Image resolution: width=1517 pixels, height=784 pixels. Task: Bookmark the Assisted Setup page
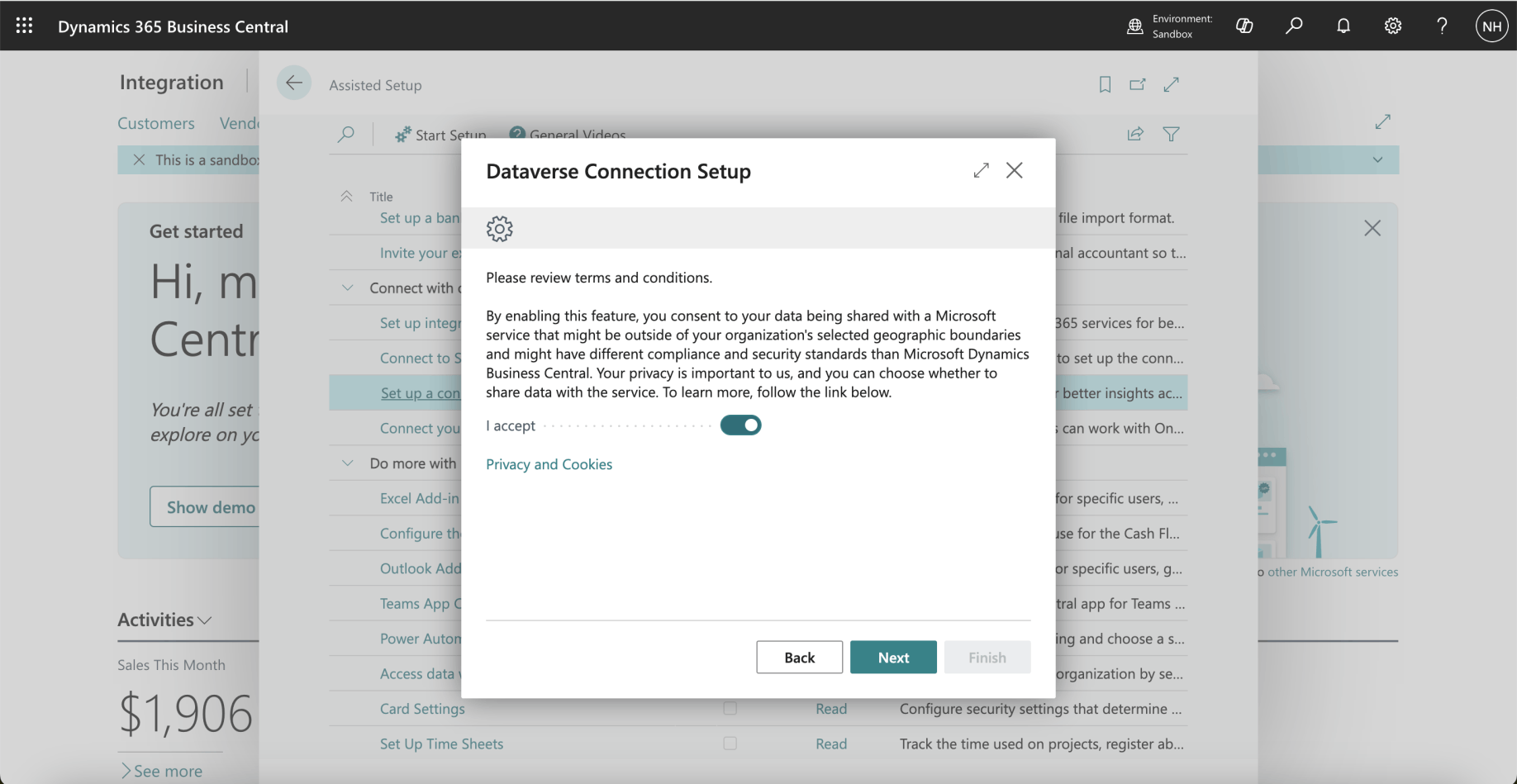(1105, 84)
